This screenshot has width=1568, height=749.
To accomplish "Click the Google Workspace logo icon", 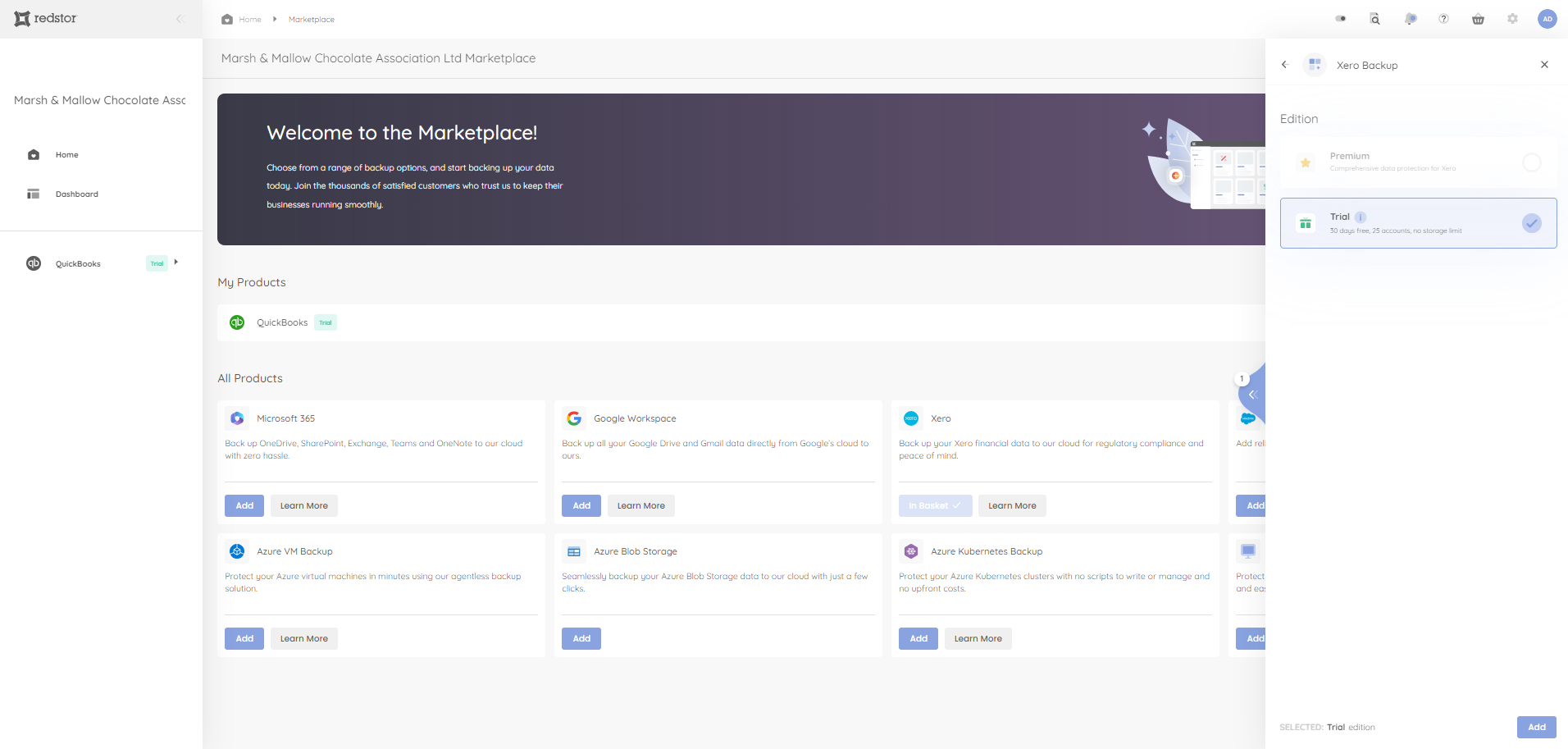I will pyautogui.click(x=574, y=418).
